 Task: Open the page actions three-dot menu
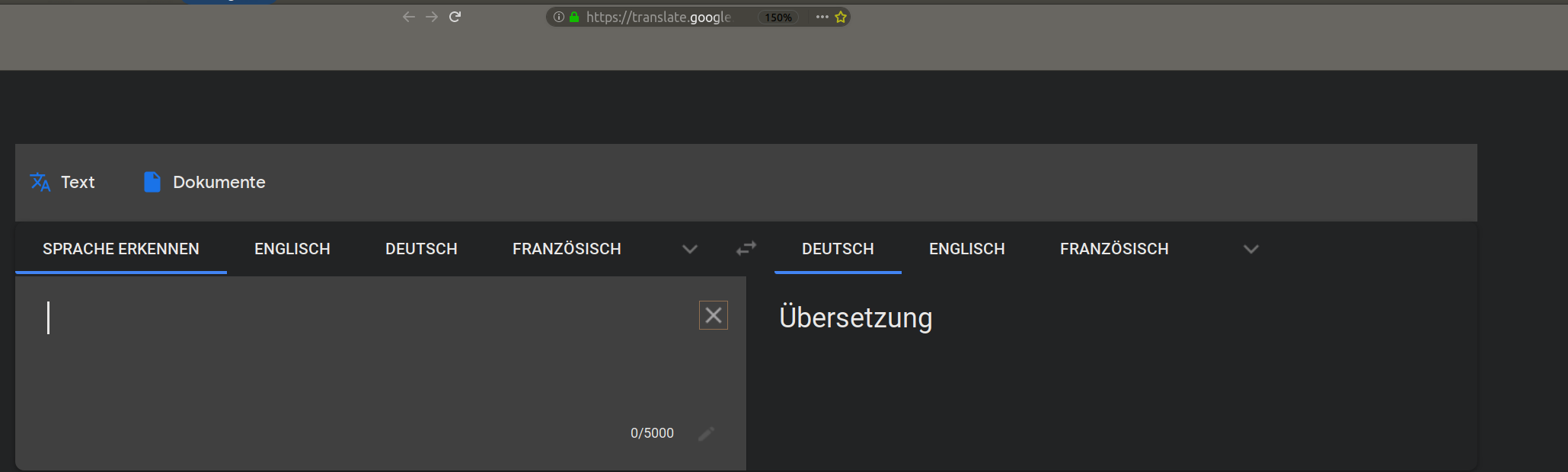point(822,17)
